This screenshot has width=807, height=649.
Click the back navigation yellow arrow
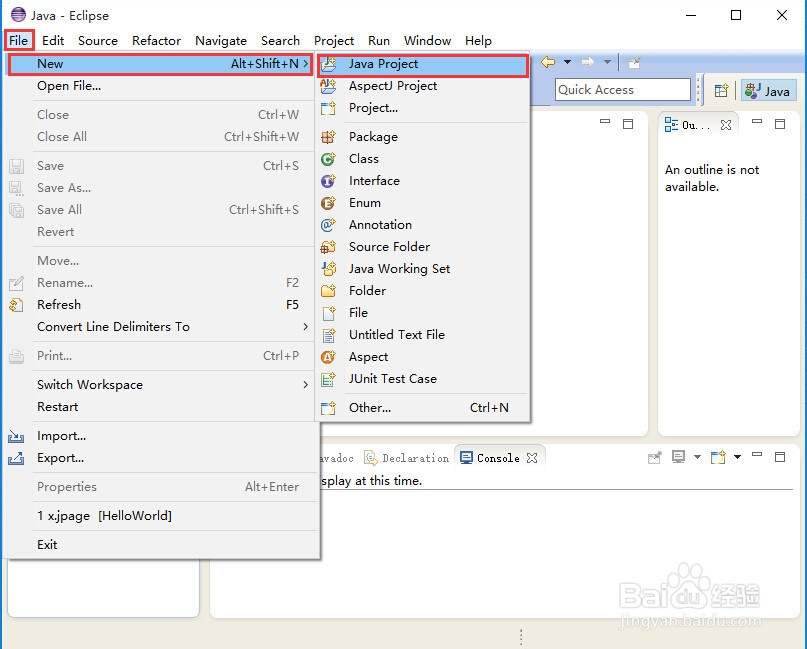point(548,62)
